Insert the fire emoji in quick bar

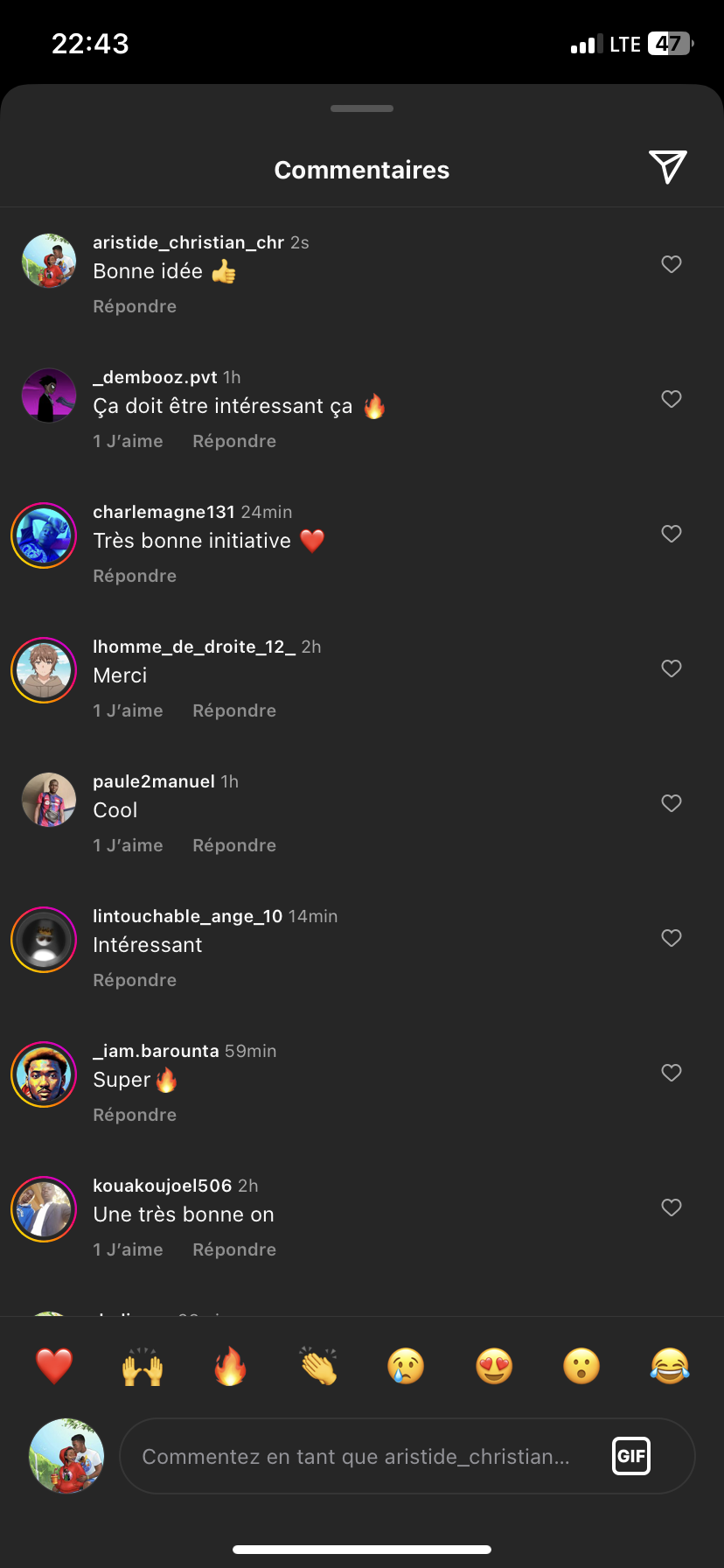click(x=231, y=1366)
